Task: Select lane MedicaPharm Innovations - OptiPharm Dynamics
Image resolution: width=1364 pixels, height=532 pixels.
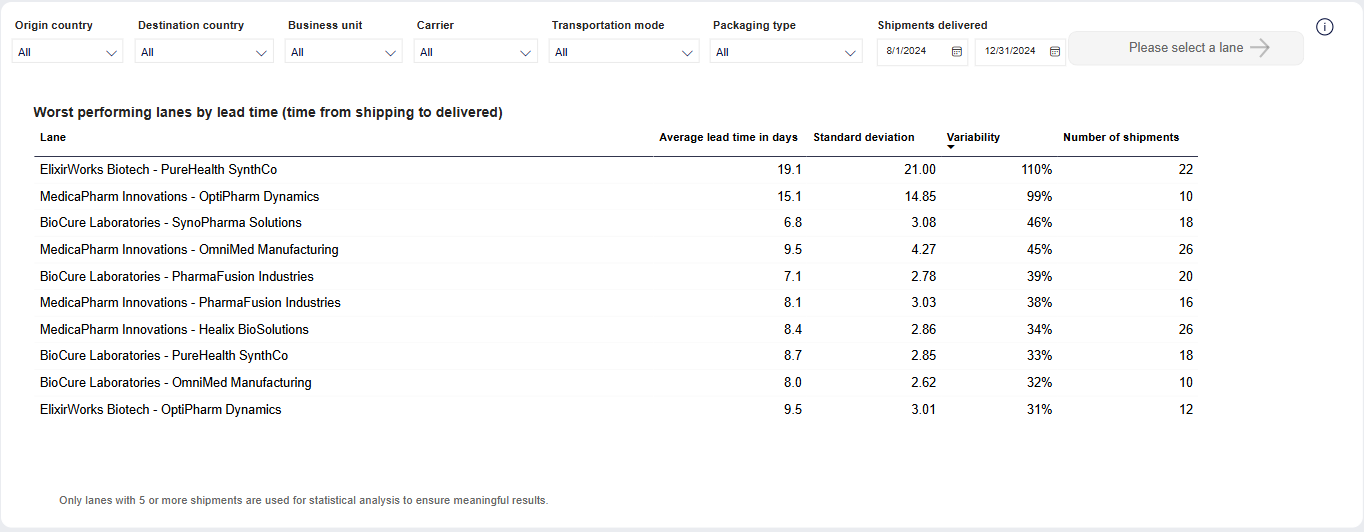Action: 179,196
